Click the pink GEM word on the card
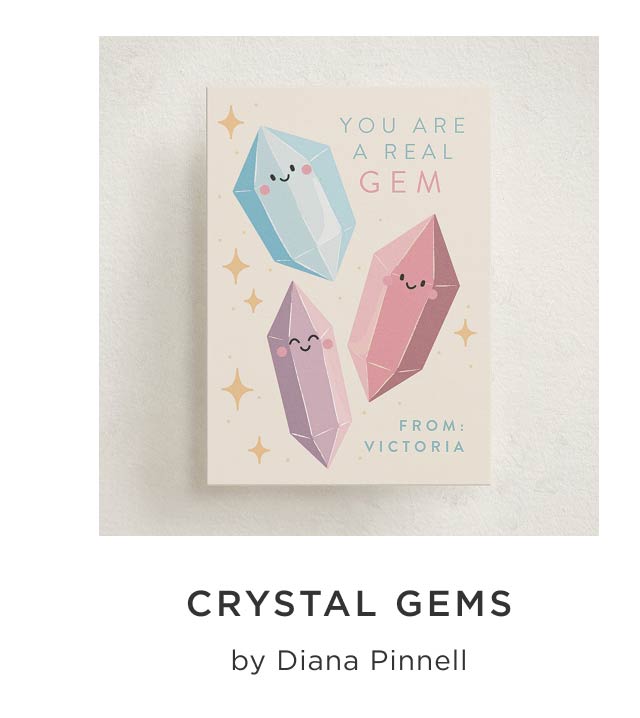The width and height of the screenshot is (640, 718). (401, 182)
